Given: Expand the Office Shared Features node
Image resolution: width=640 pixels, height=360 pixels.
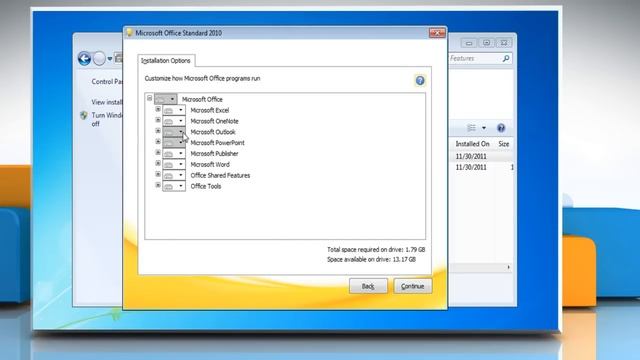Looking at the screenshot, I should tap(158, 174).
